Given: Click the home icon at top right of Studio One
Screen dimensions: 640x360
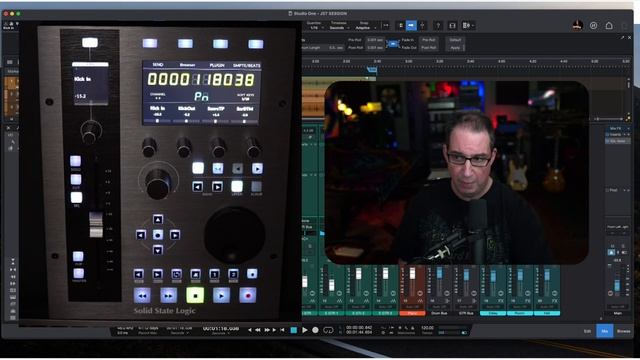Looking at the screenshot, I should (x=609, y=26).
